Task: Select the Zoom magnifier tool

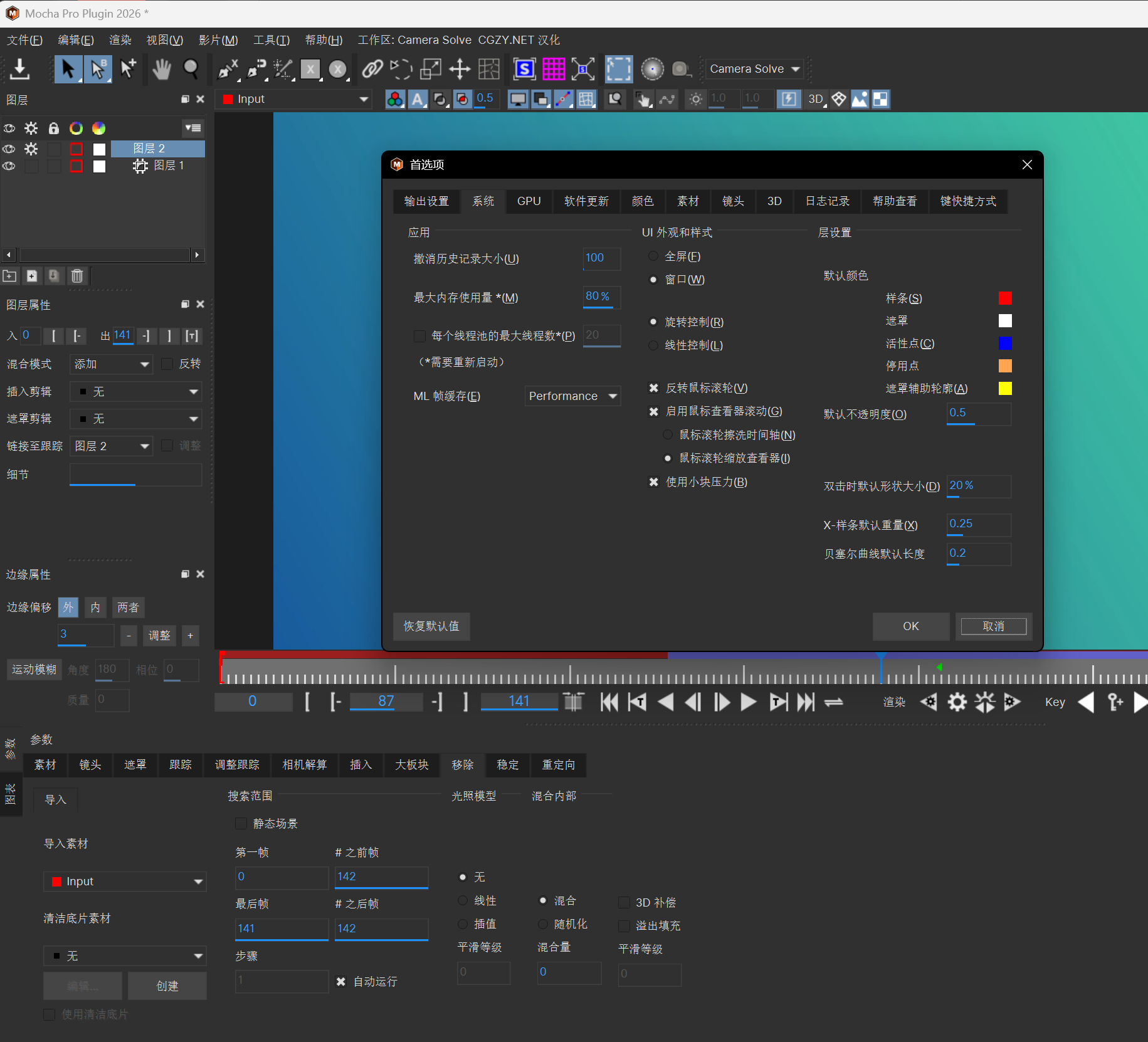Action: pyautogui.click(x=191, y=69)
